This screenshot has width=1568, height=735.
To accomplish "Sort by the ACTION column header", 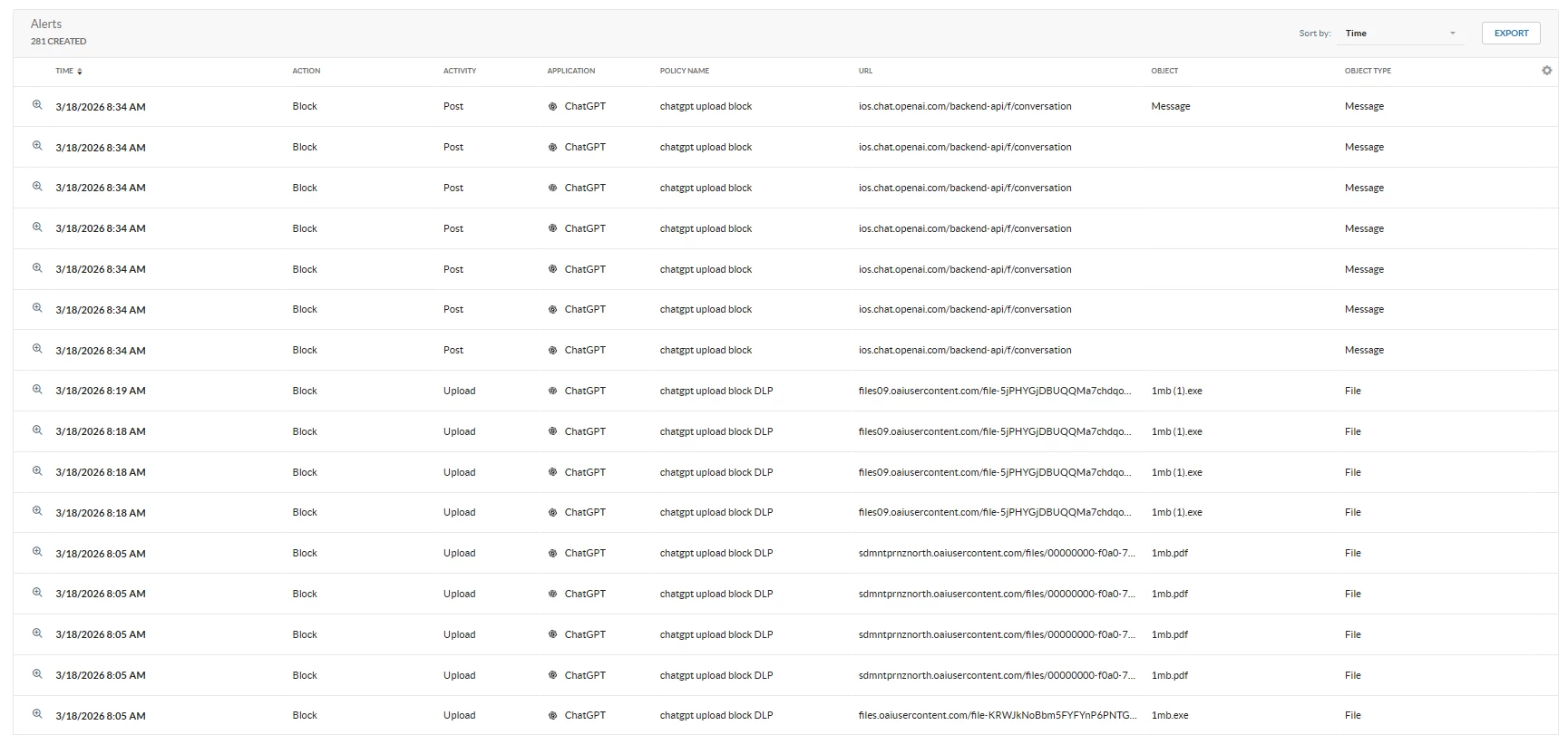I will [x=307, y=71].
